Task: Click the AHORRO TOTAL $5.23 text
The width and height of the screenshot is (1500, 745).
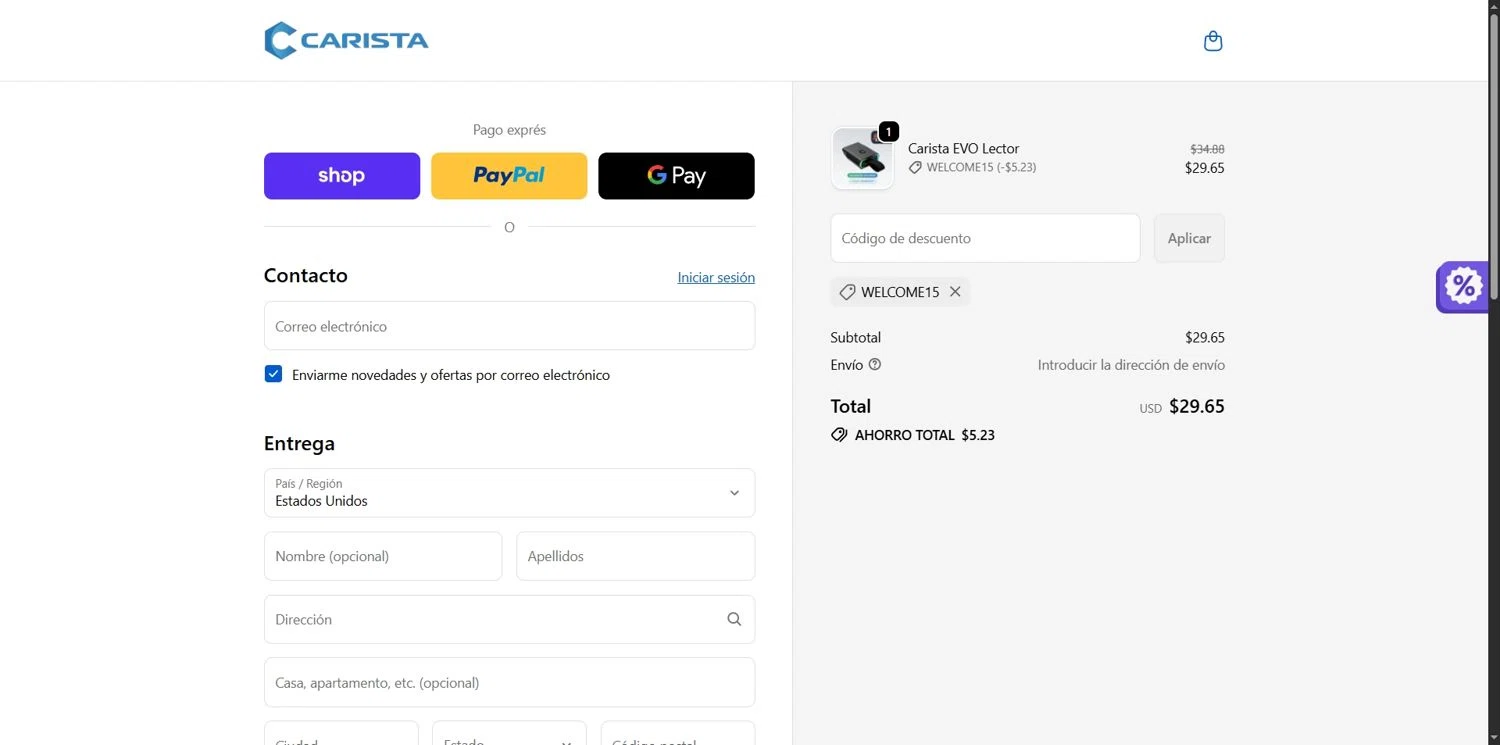Action: pos(925,435)
